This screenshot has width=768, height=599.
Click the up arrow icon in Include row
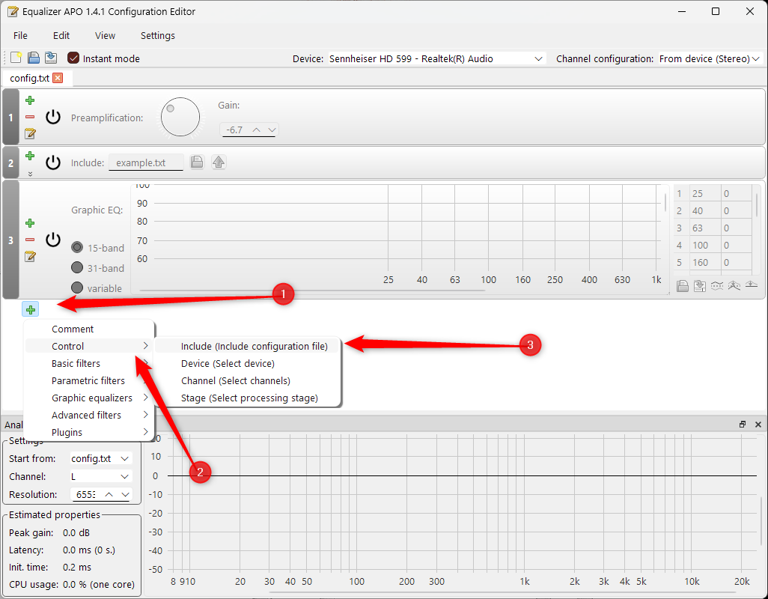point(218,163)
